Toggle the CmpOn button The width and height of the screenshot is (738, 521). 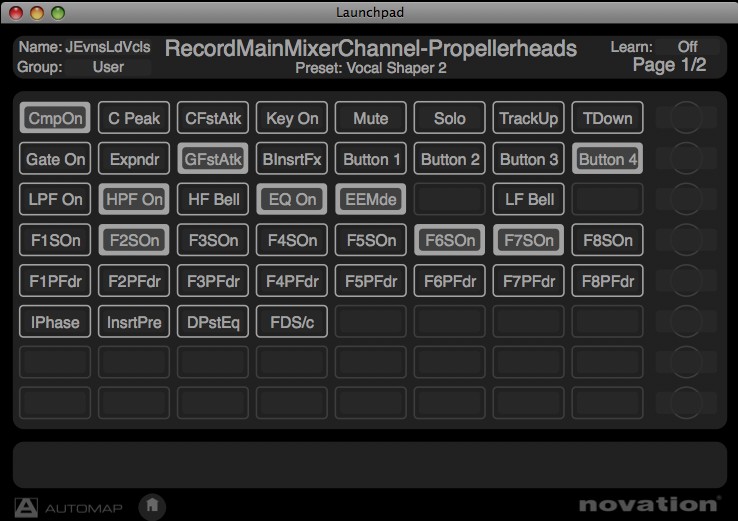(x=55, y=118)
